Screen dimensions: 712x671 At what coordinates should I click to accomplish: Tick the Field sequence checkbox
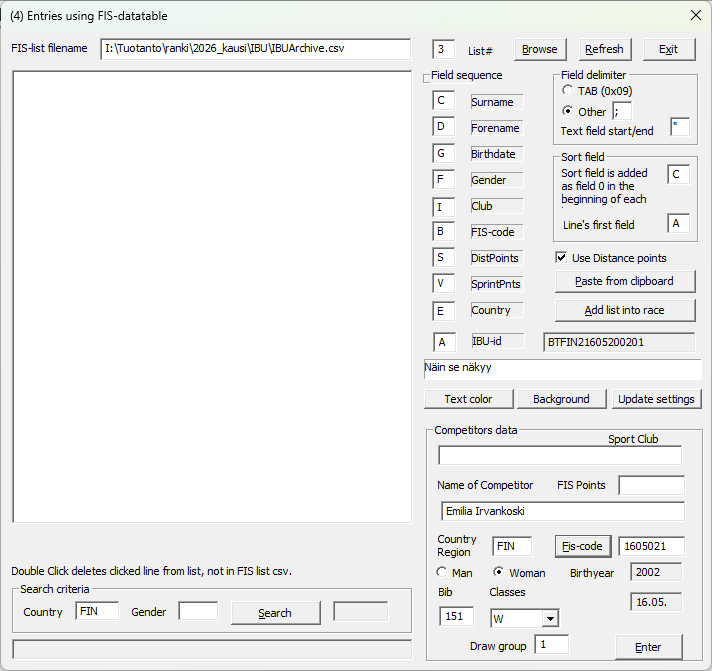click(x=427, y=77)
